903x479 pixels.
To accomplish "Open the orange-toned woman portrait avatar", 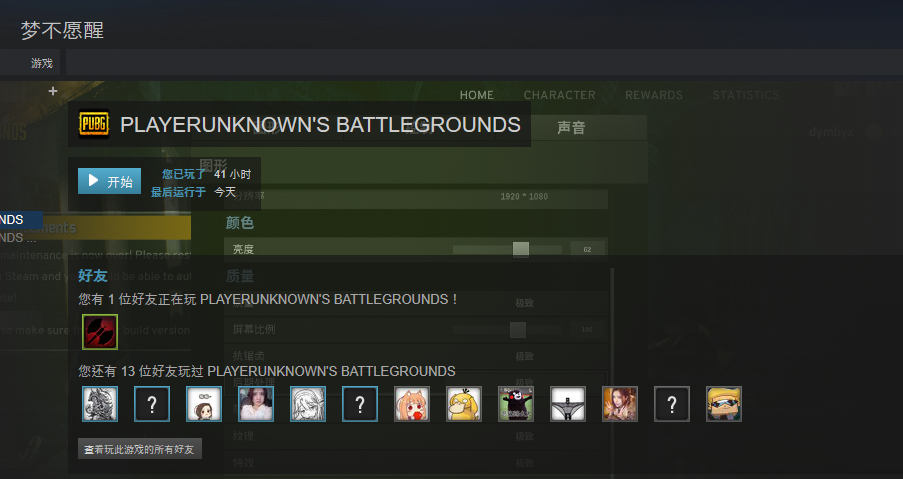I will pos(620,404).
